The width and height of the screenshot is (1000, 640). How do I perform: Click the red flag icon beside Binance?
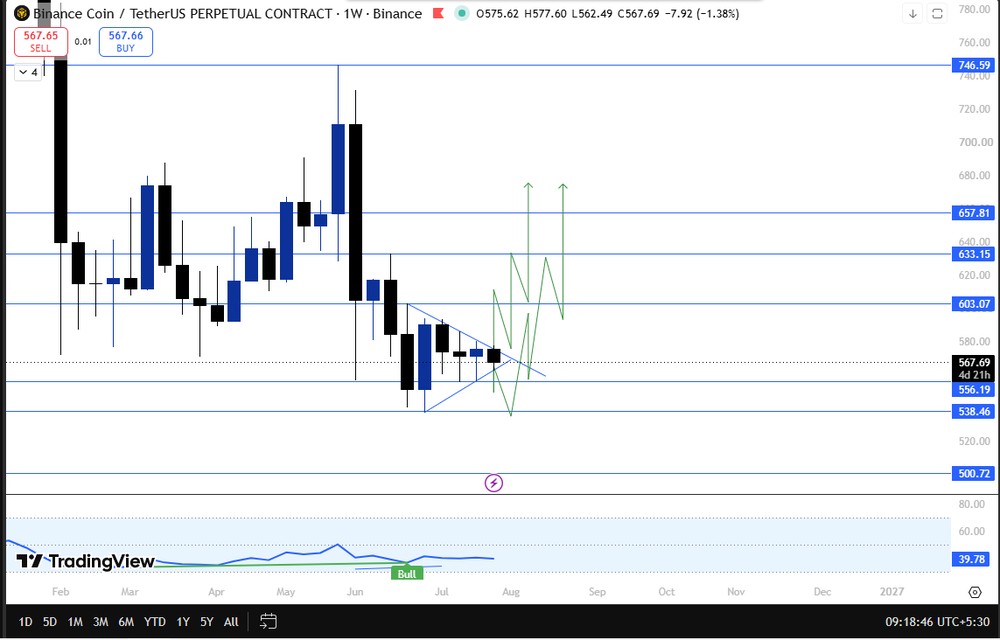pos(438,13)
